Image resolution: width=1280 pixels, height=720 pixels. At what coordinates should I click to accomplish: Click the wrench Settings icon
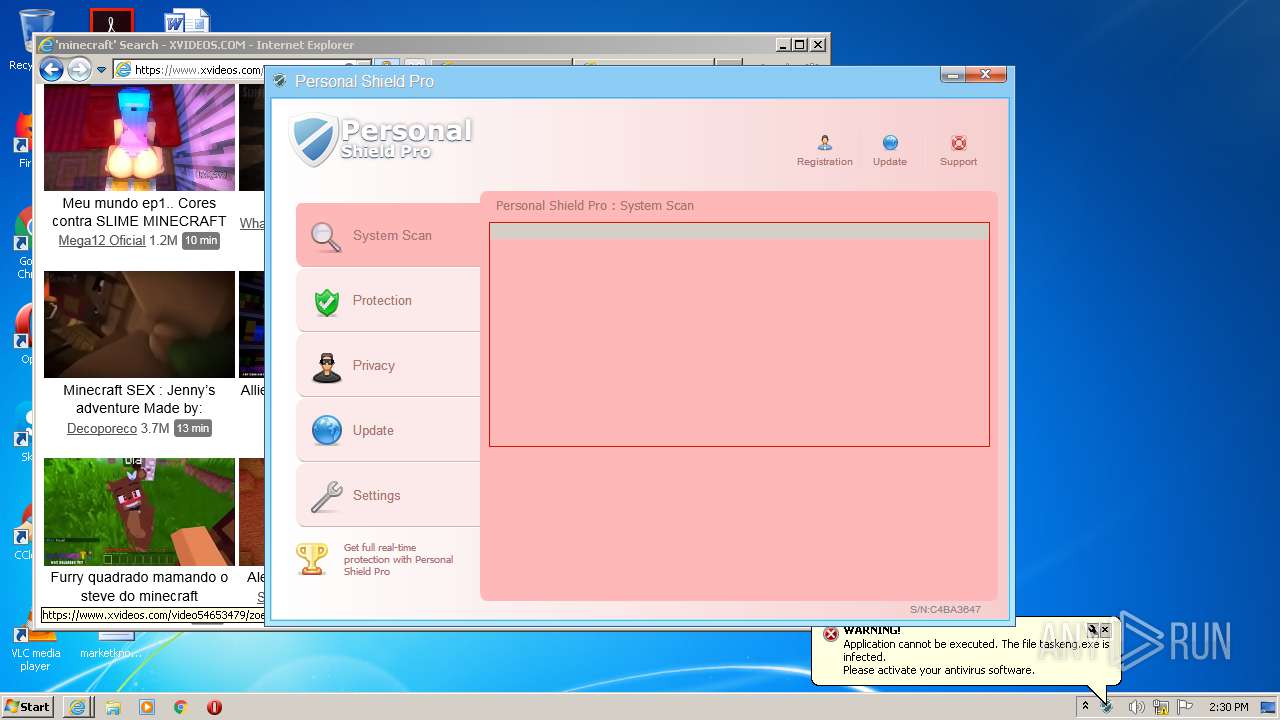(327, 496)
